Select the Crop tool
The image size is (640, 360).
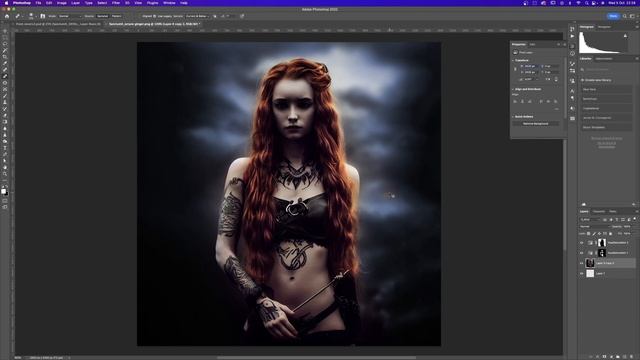5,57
